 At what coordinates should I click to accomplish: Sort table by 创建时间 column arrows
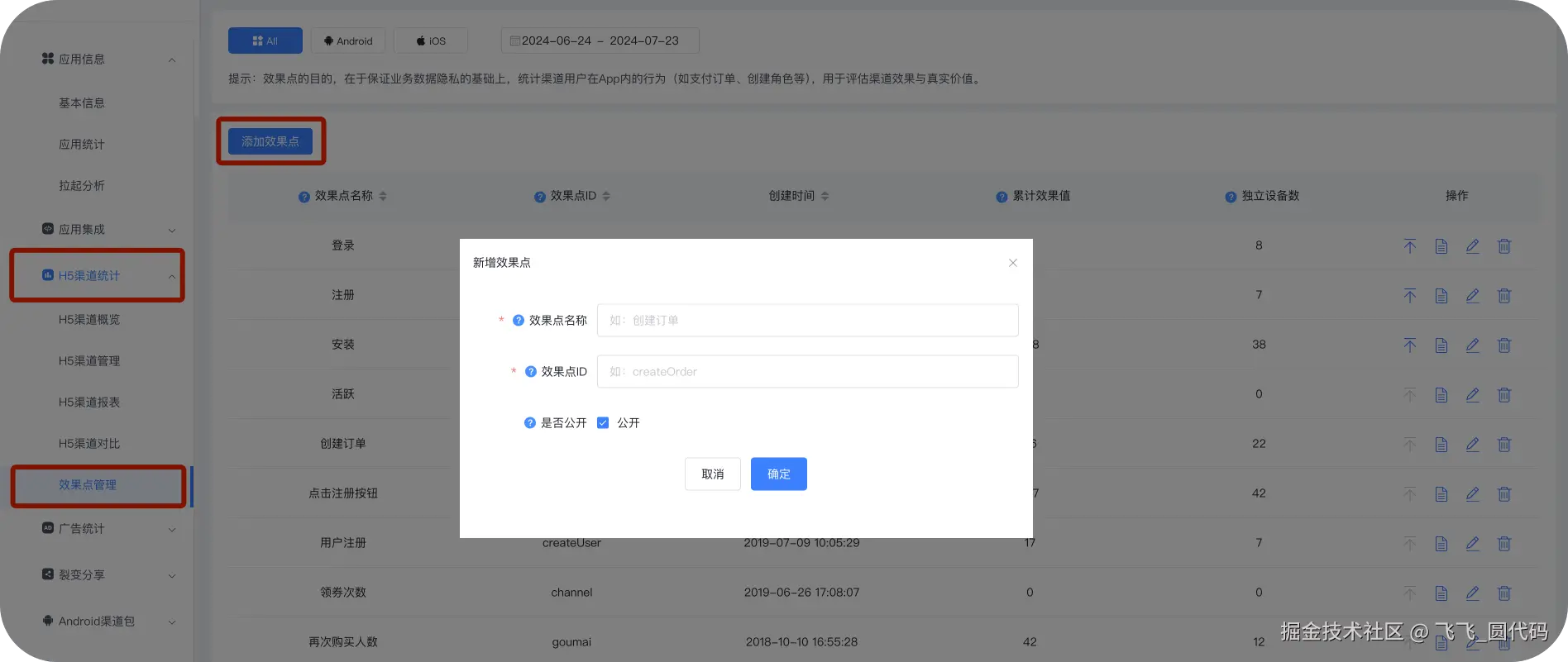click(x=825, y=196)
